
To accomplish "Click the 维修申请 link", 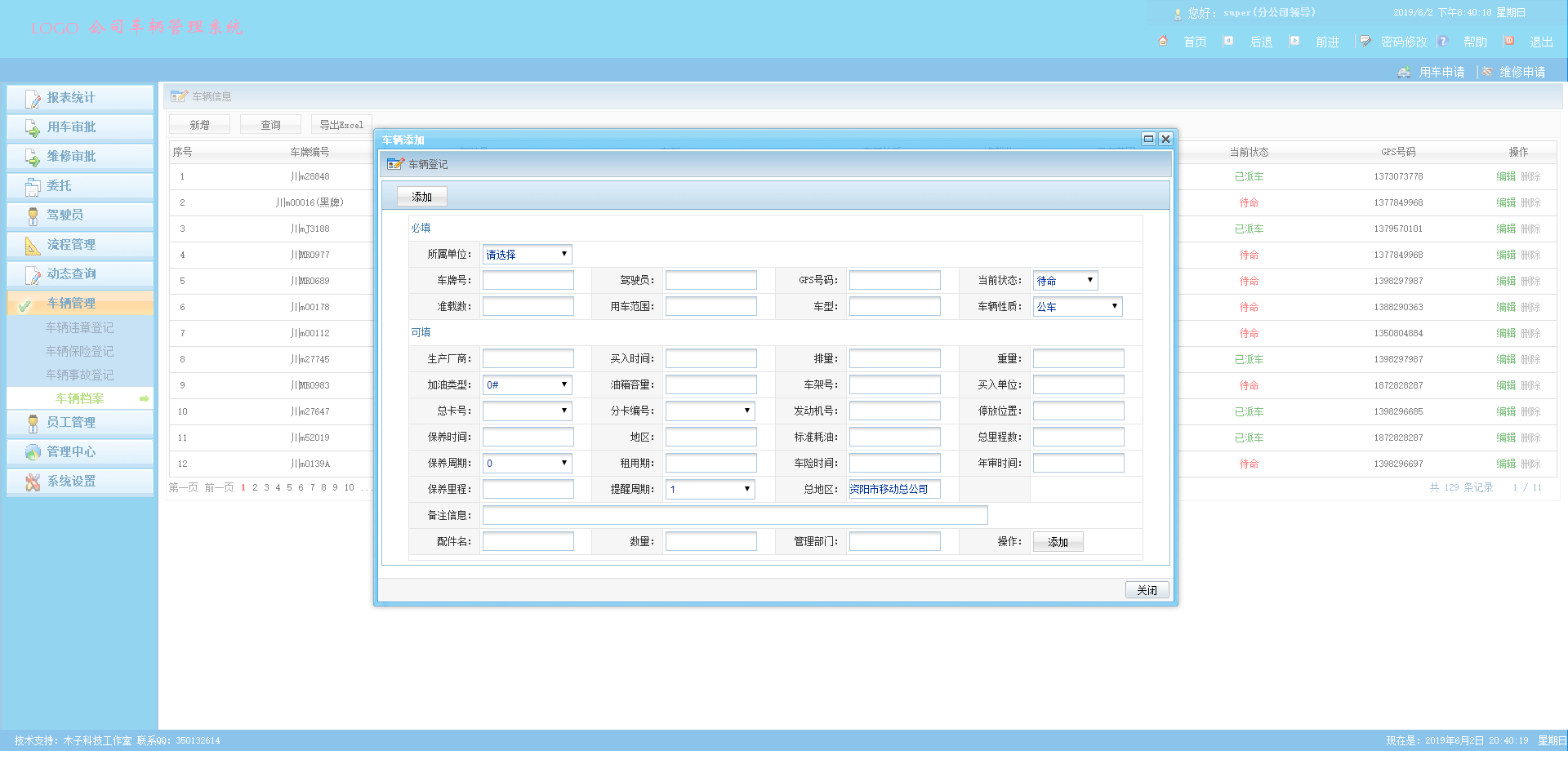I will point(1522,72).
